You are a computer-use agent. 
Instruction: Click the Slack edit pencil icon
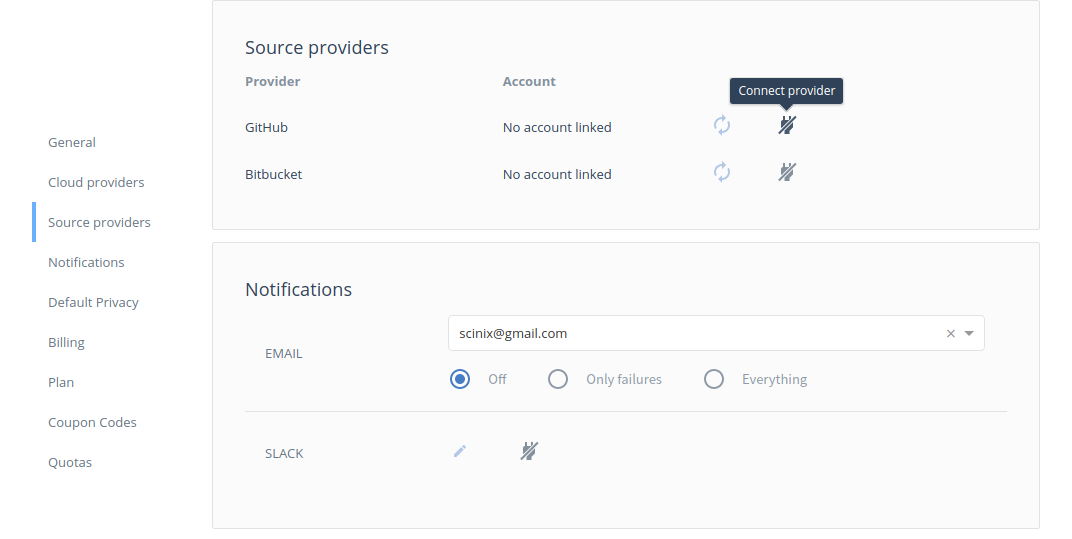[460, 452]
